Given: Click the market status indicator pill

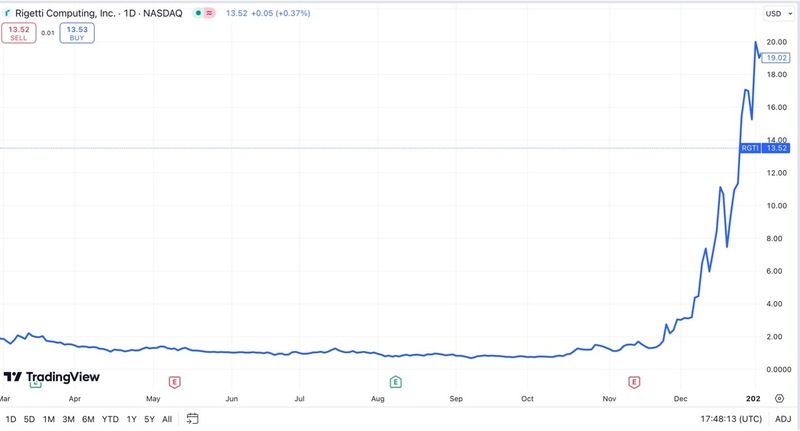Looking at the screenshot, I should (203, 13).
